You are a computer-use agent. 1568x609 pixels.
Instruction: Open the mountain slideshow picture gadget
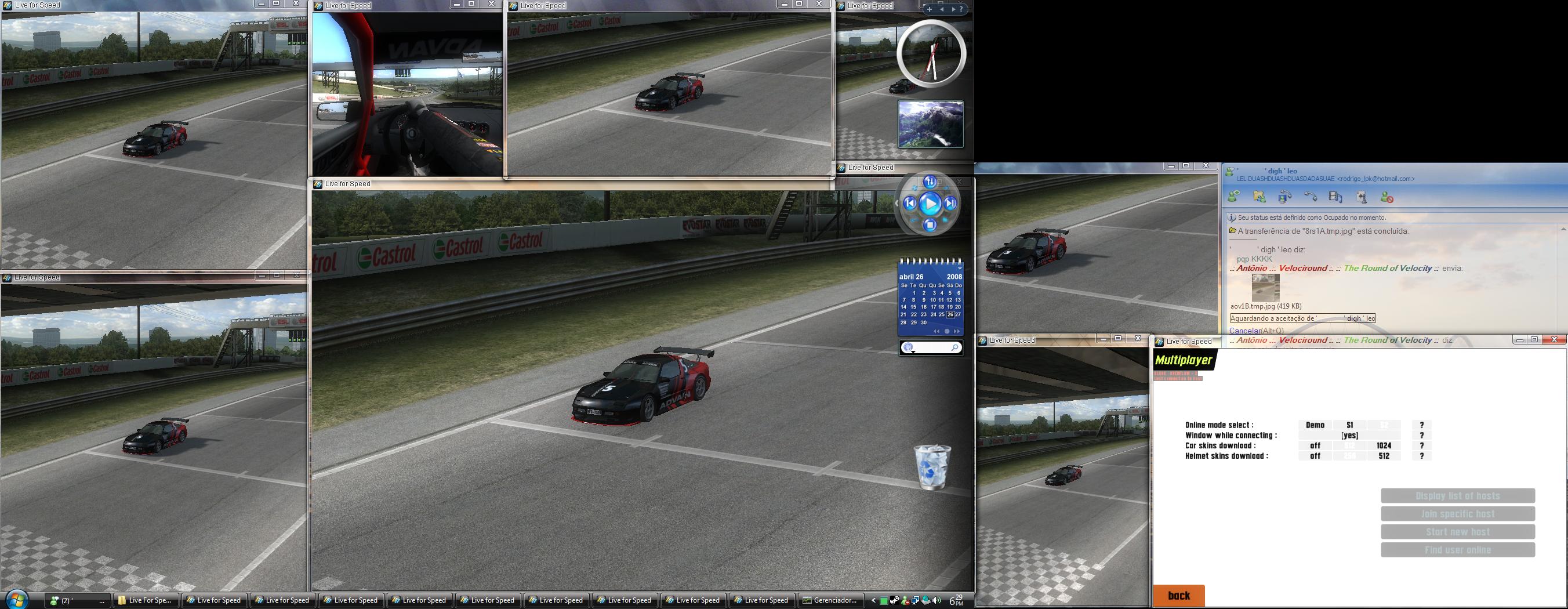931,124
